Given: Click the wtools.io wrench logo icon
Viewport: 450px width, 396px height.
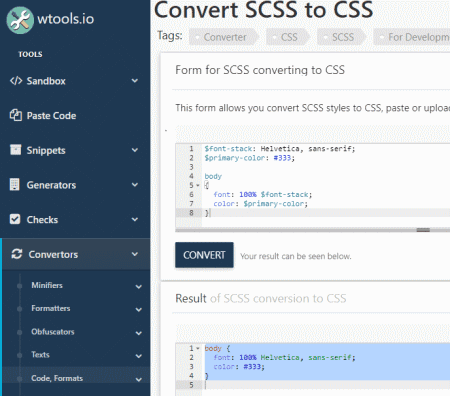Looking at the screenshot, I should (x=20, y=20).
